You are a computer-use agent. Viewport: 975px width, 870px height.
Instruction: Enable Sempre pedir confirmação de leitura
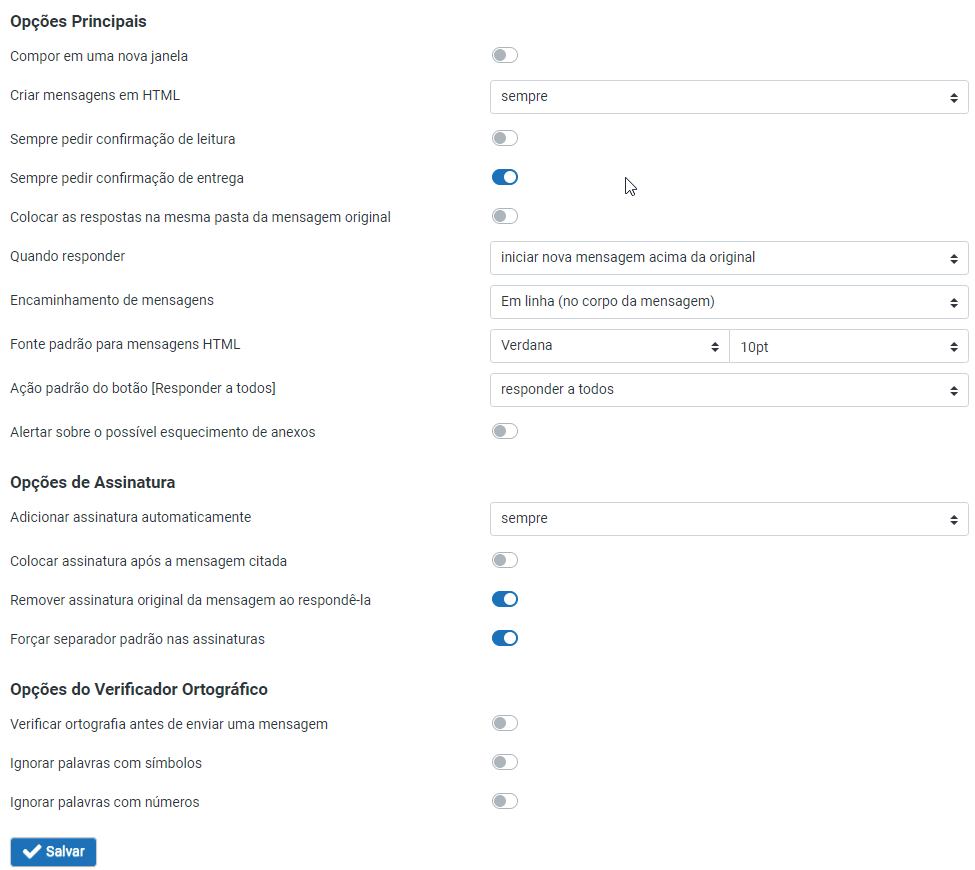[504, 138]
